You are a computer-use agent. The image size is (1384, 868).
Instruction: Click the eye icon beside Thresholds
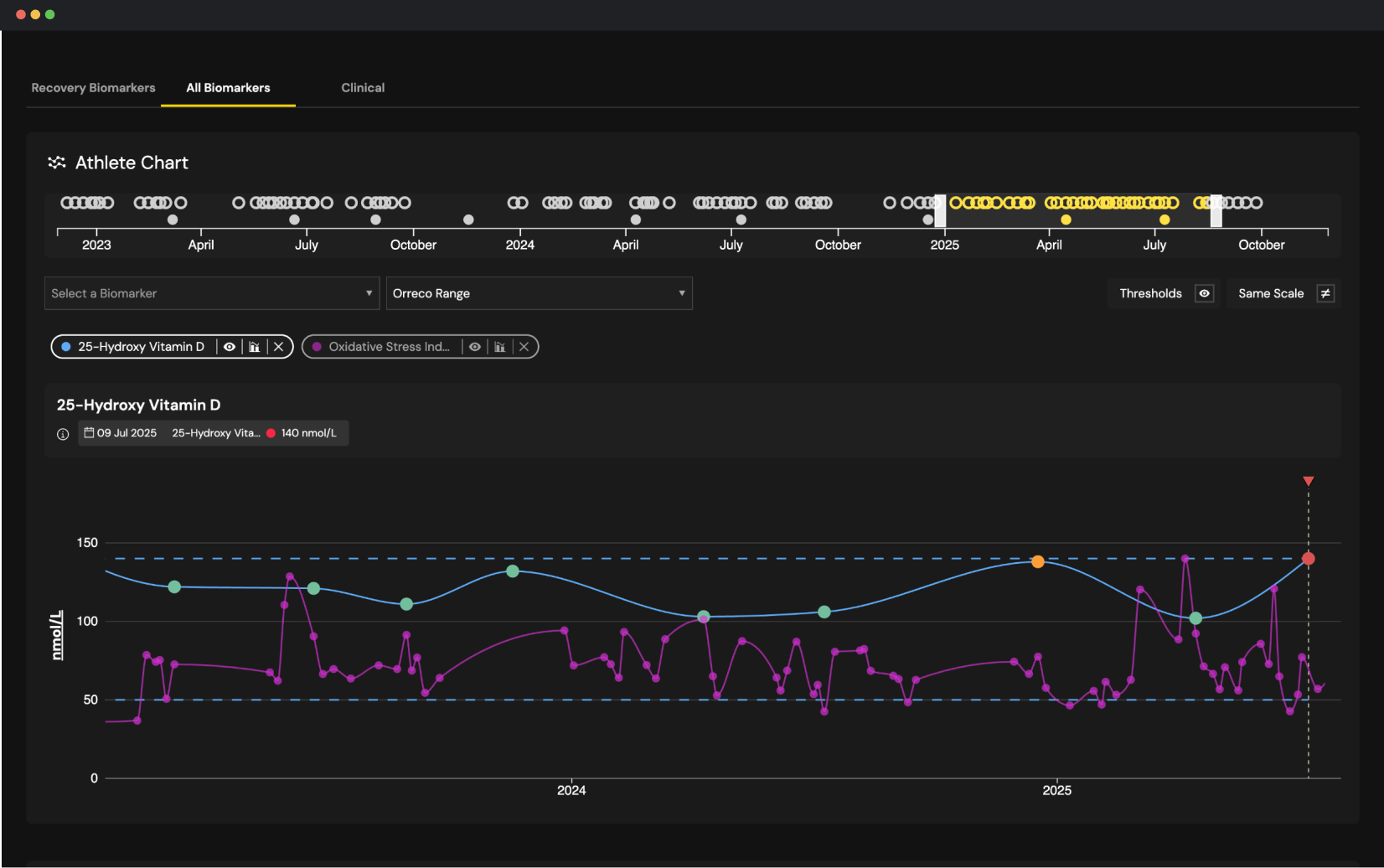point(1204,293)
